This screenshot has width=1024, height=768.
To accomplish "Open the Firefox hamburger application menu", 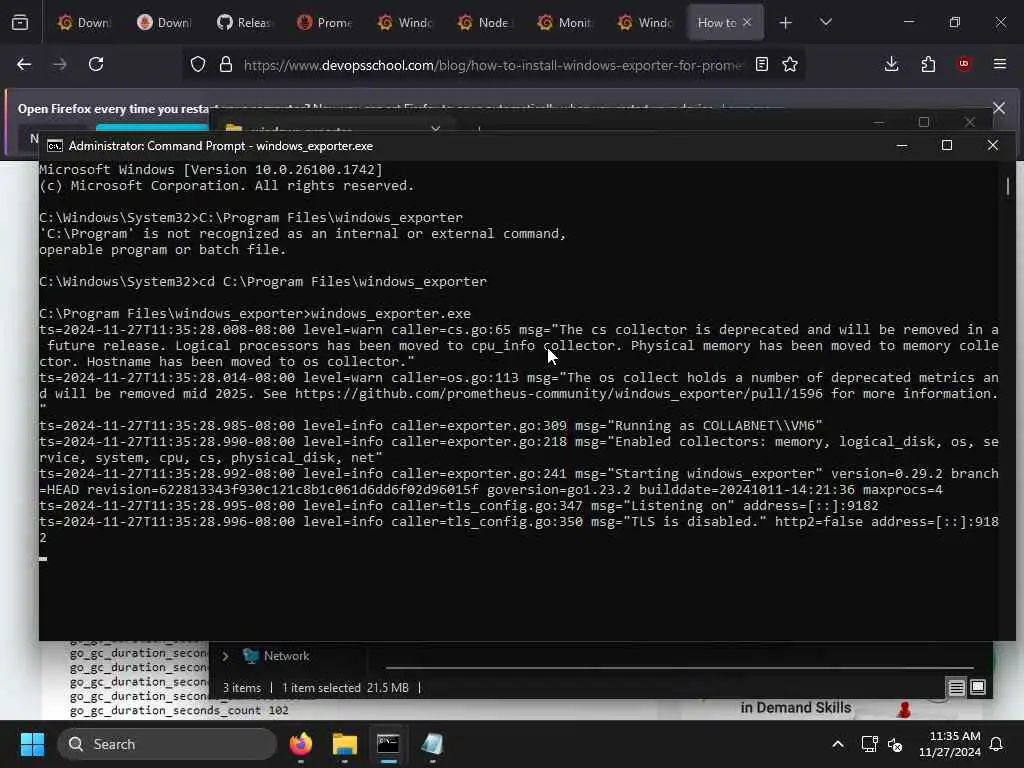I will coord(1000,64).
